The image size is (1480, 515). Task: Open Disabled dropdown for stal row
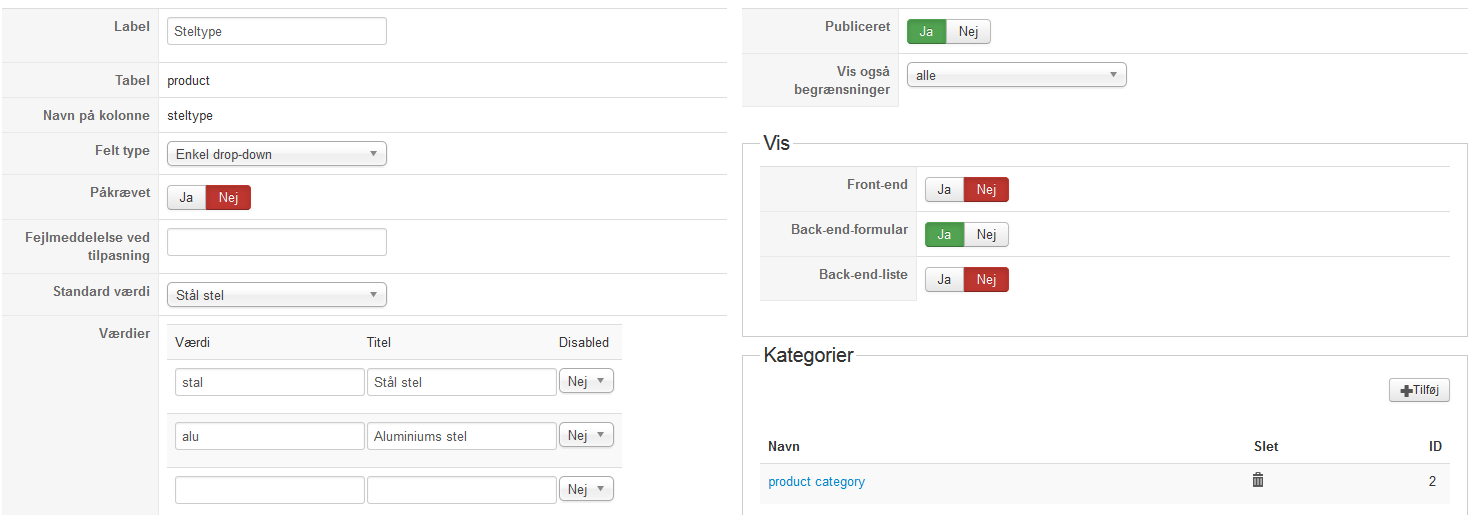pos(586,381)
